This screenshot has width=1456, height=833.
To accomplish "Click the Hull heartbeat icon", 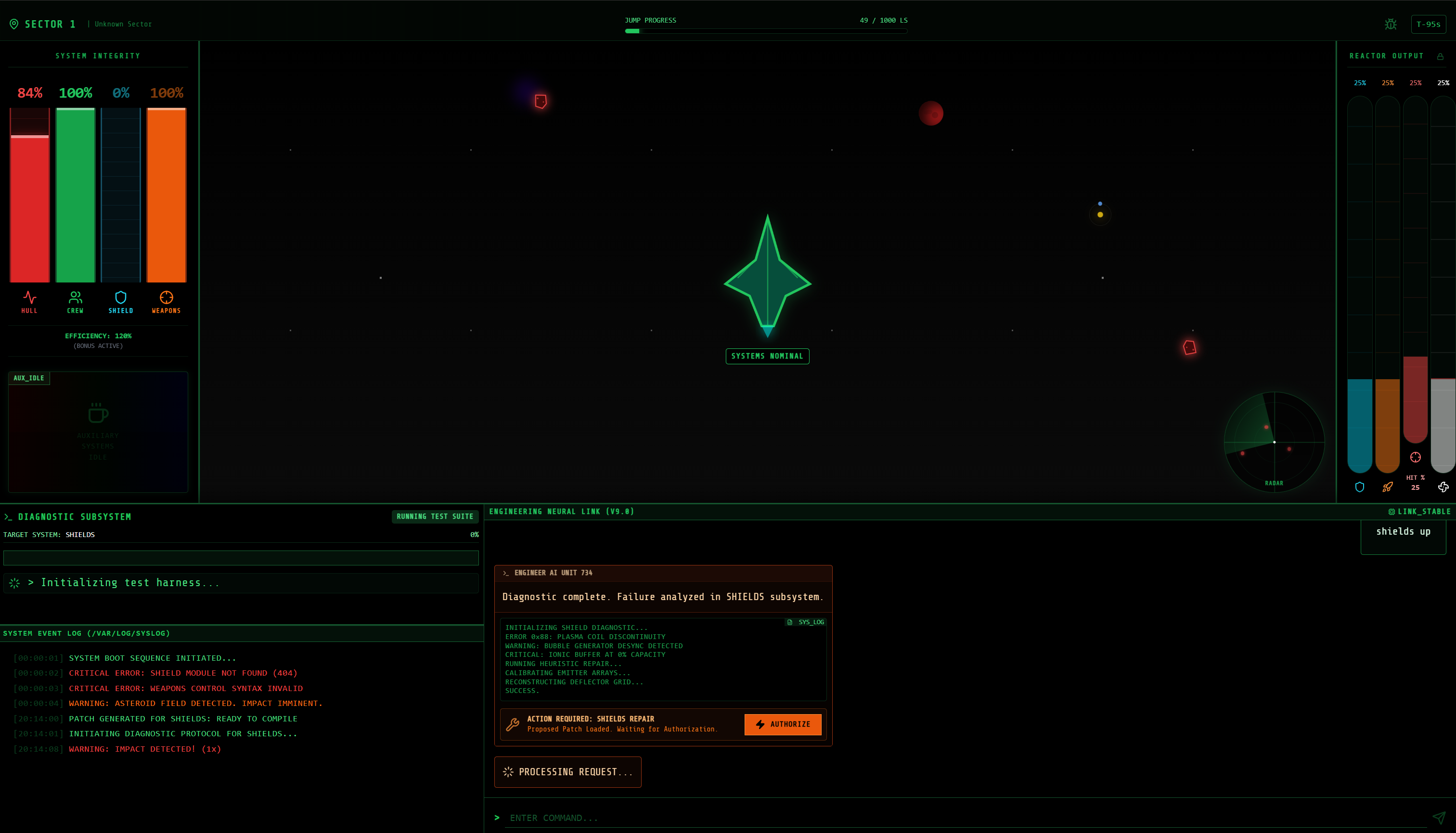I will point(30,297).
